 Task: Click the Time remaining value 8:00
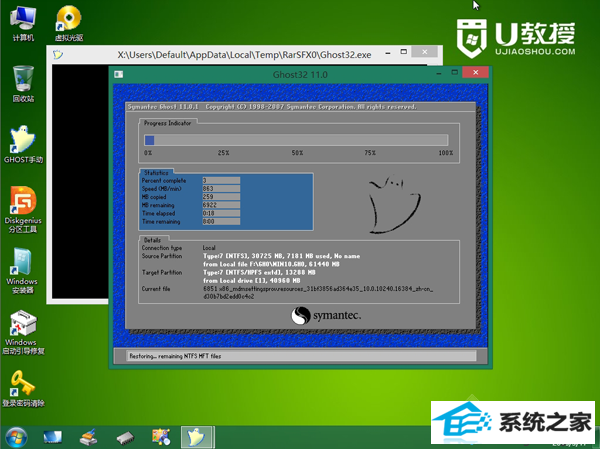pyautogui.click(x=221, y=221)
